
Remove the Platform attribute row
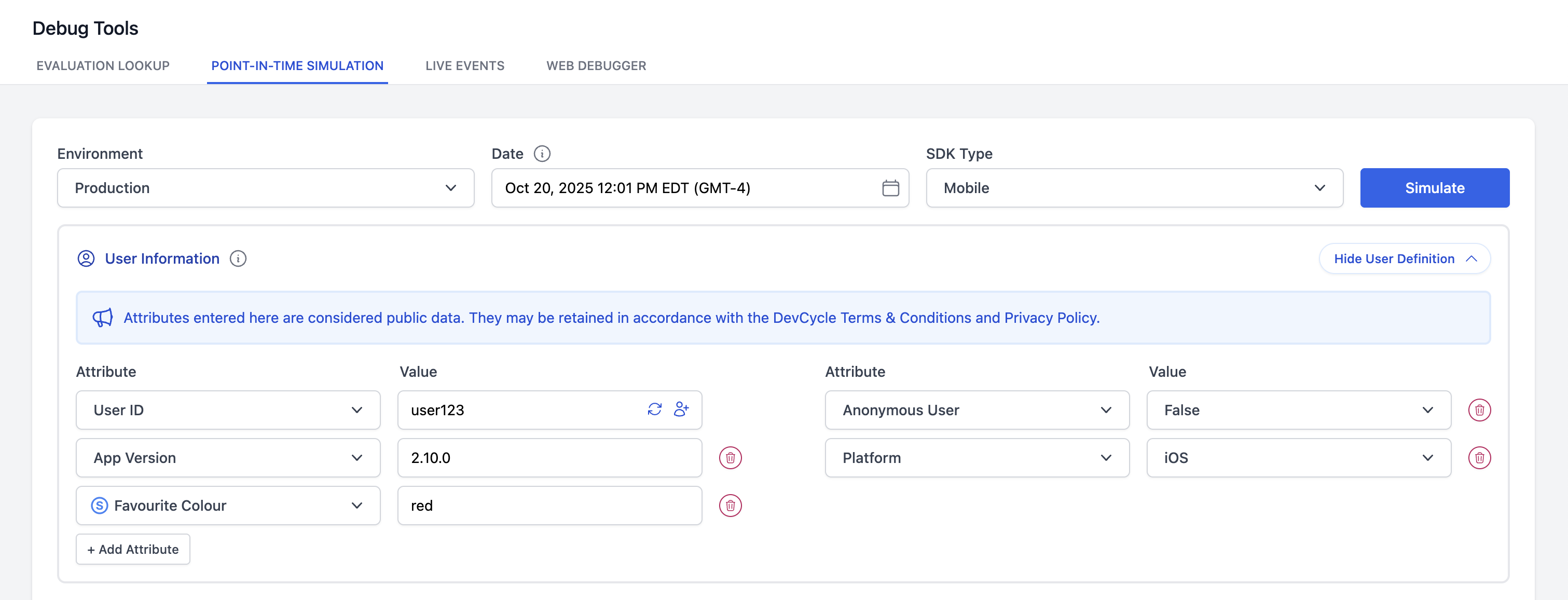point(1479,457)
